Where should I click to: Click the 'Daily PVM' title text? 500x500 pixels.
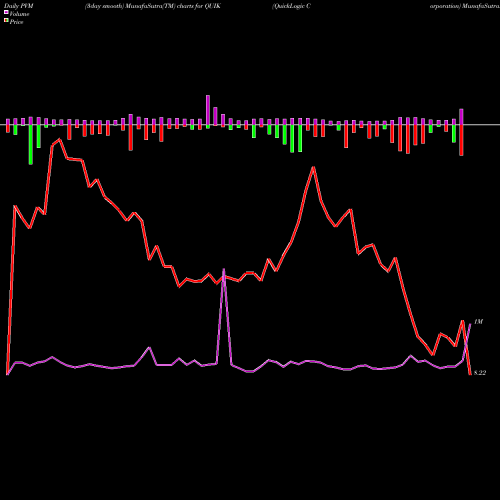pos(19,6)
